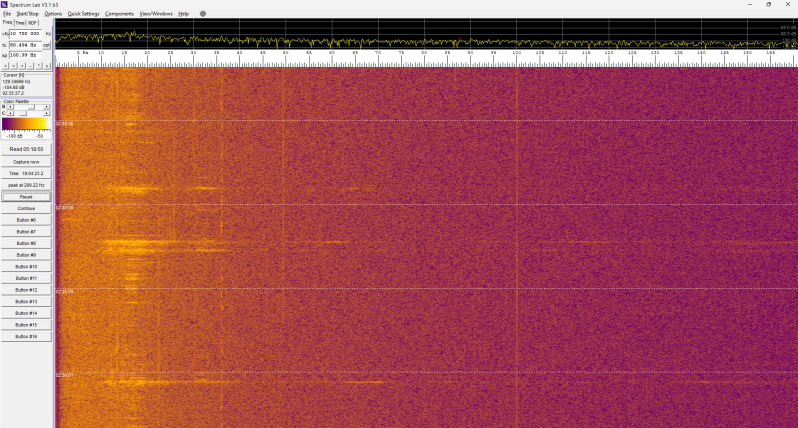Click Button #10
Screen dimensions: 798x428
point(26,267)
